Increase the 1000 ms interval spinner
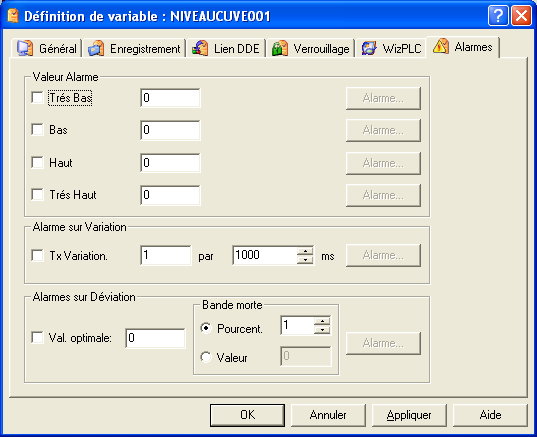The height and width of the screenshot is (437, 537). (305, 251)
